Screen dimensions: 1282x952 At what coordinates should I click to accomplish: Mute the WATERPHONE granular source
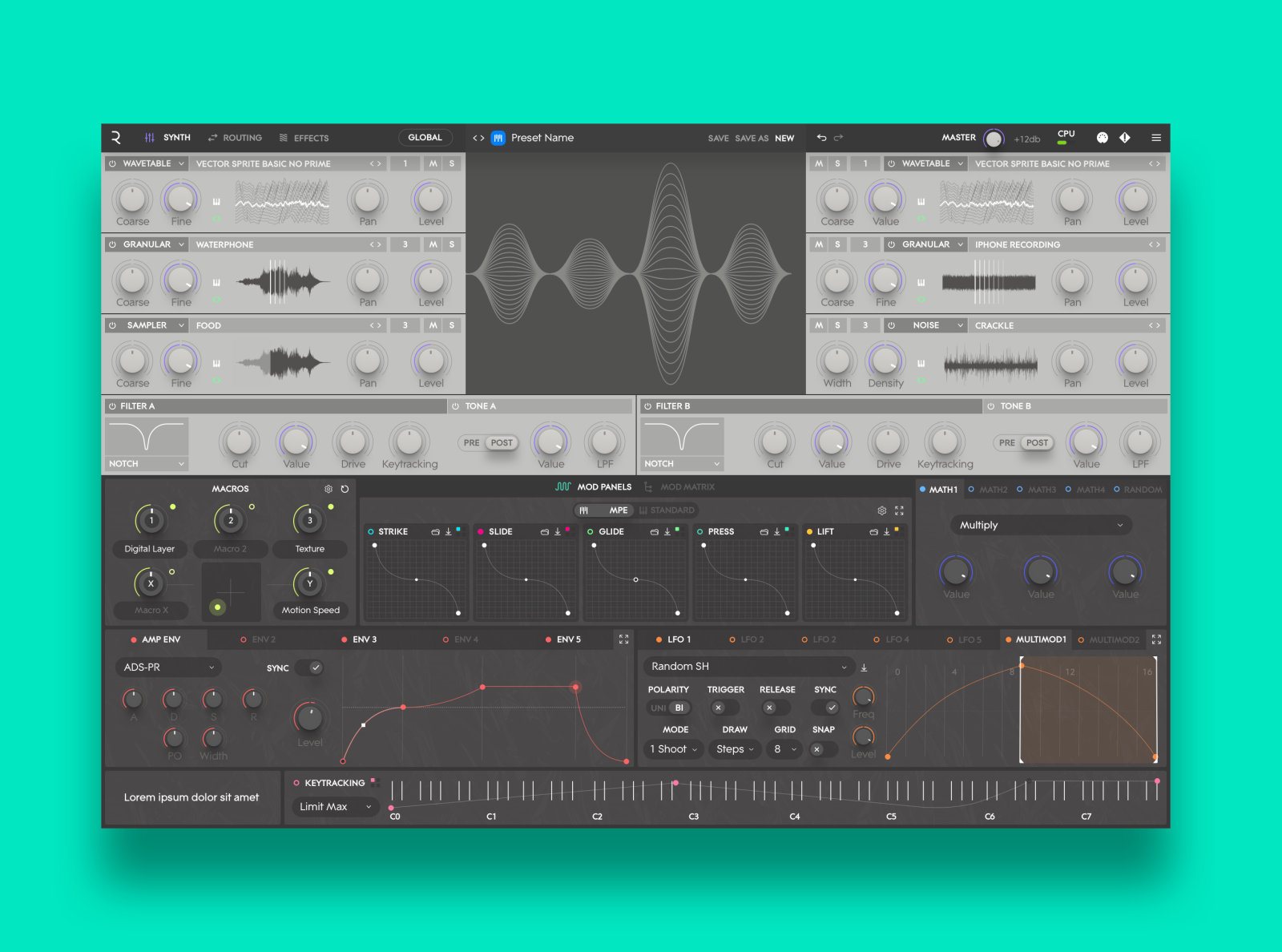432,244
